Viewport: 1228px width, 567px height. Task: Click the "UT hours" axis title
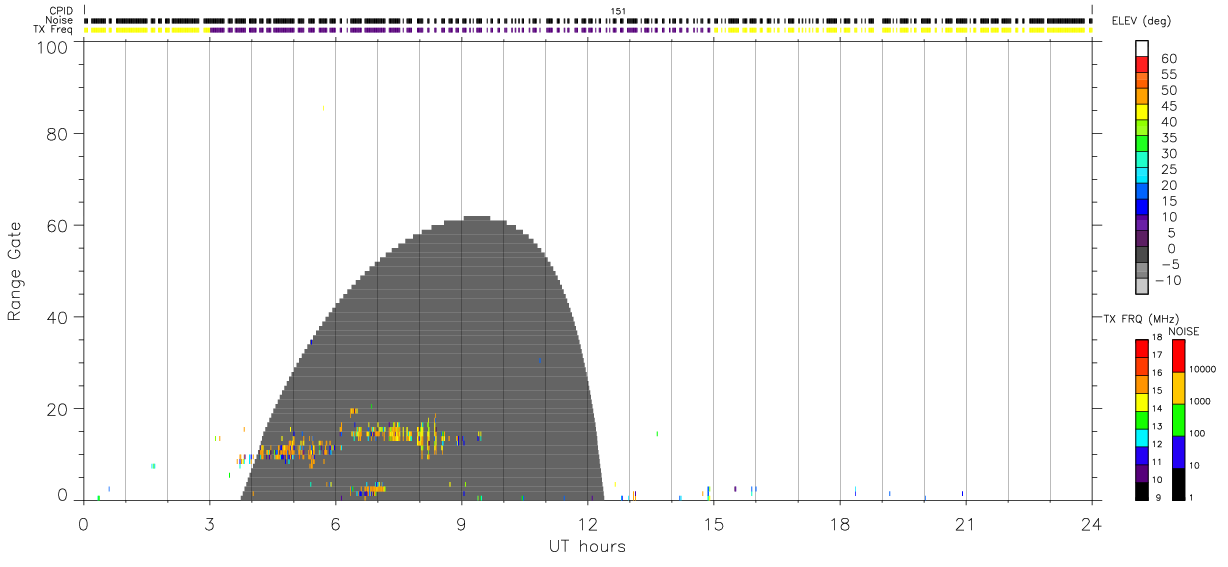point(587,547)
